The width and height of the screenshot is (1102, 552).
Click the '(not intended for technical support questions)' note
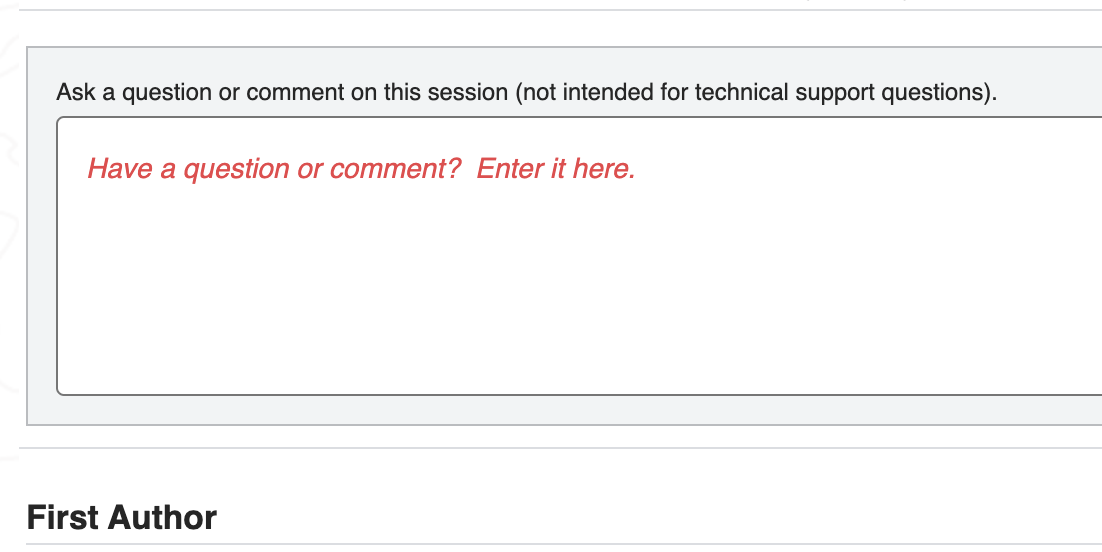(755, 93)
